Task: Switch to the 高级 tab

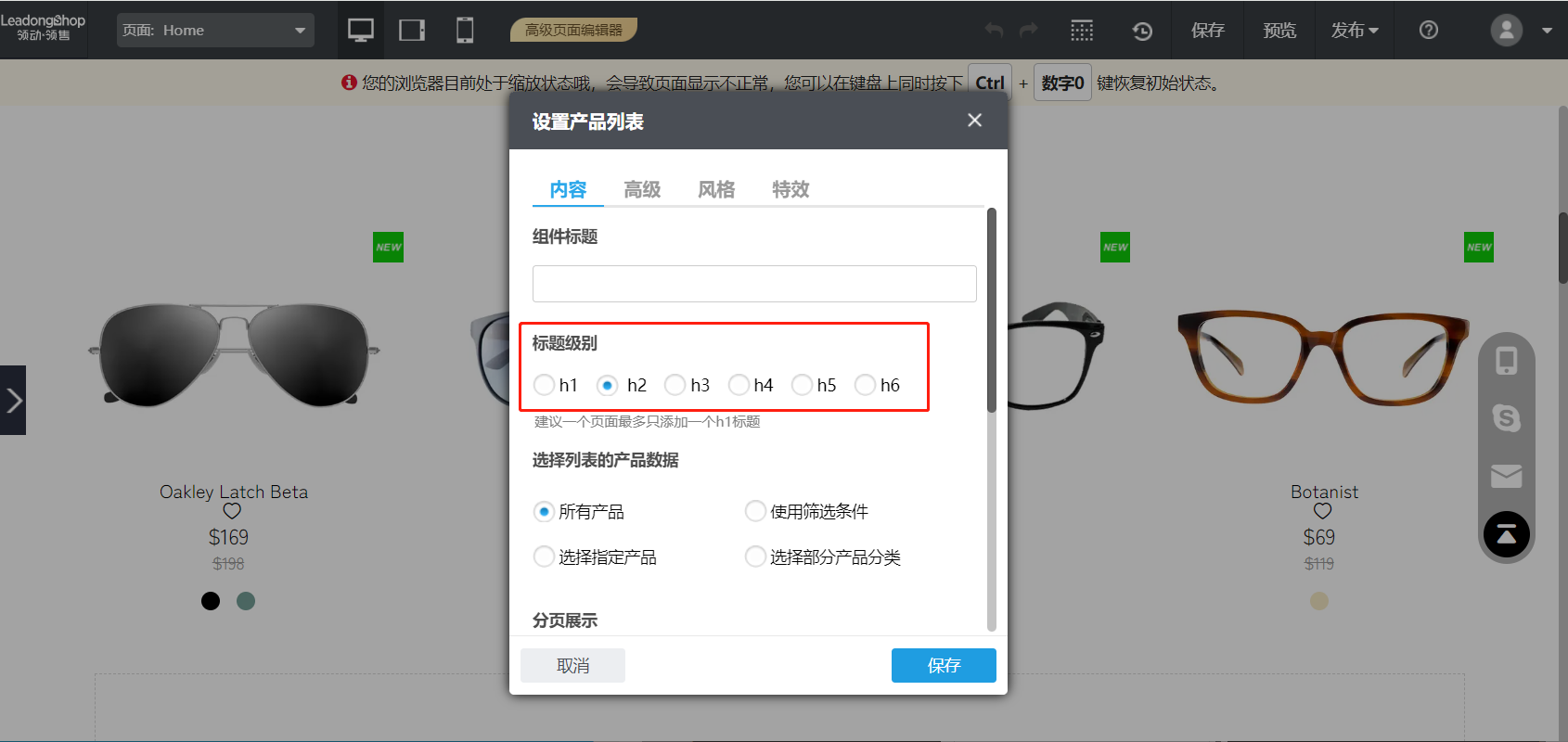Action: 642,189
